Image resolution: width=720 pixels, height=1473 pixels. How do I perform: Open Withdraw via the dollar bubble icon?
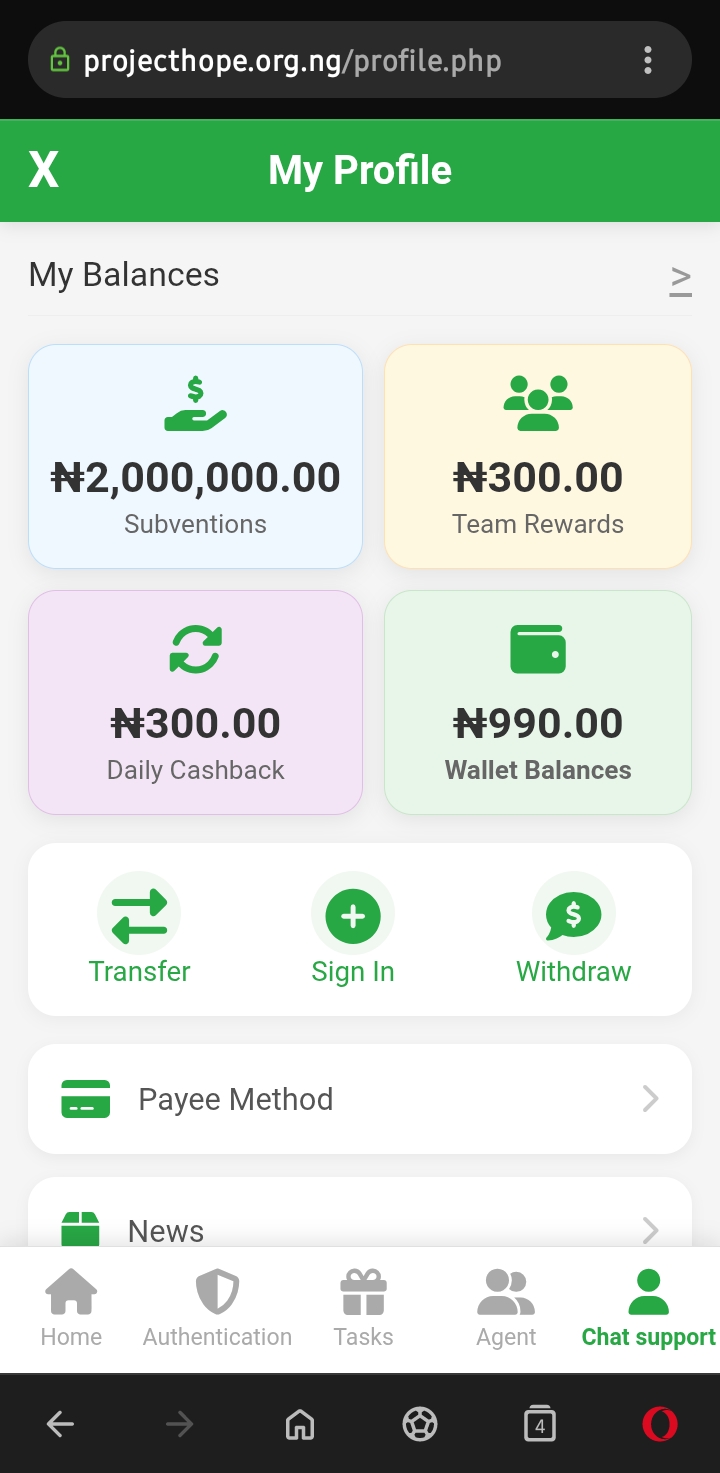click(573, 913)
